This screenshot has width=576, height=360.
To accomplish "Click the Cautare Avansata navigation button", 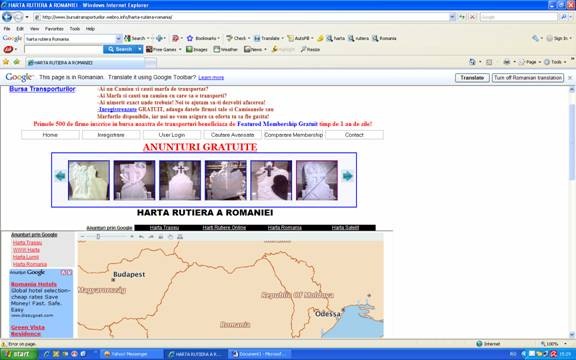I will click(x=233, y=135).
